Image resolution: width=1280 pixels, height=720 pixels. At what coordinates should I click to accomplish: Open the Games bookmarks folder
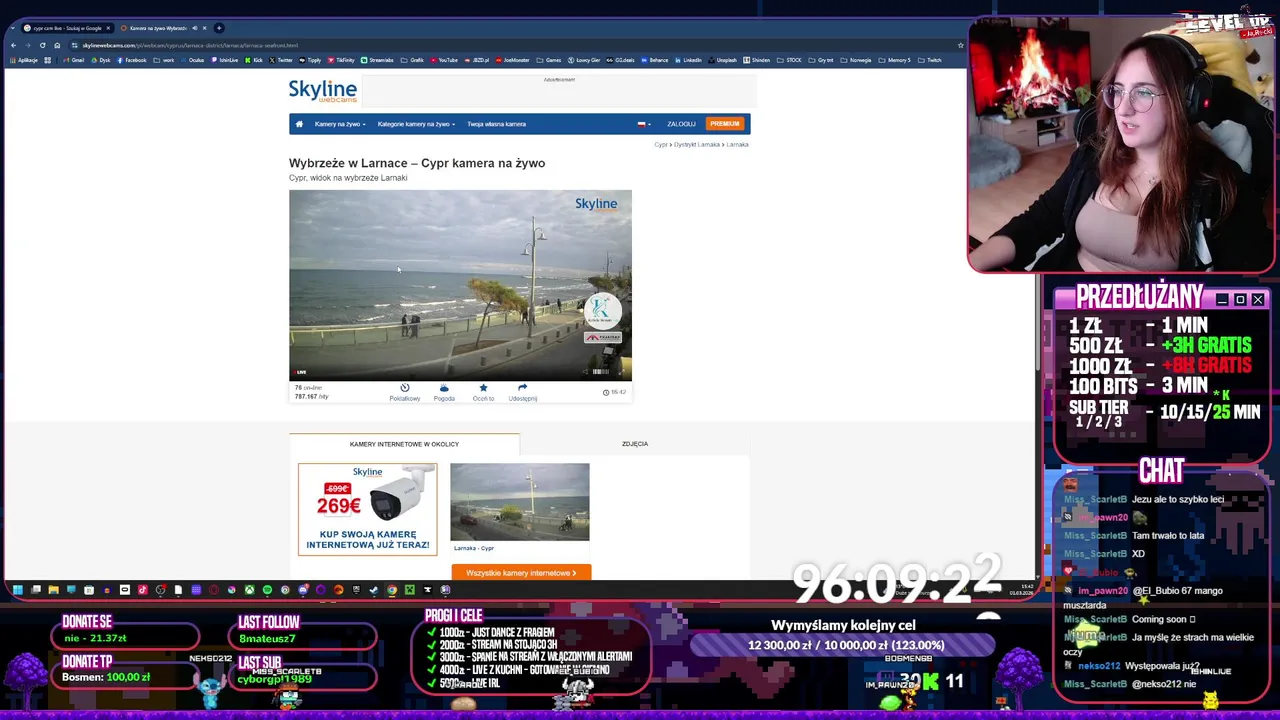[x=548, y=60]
